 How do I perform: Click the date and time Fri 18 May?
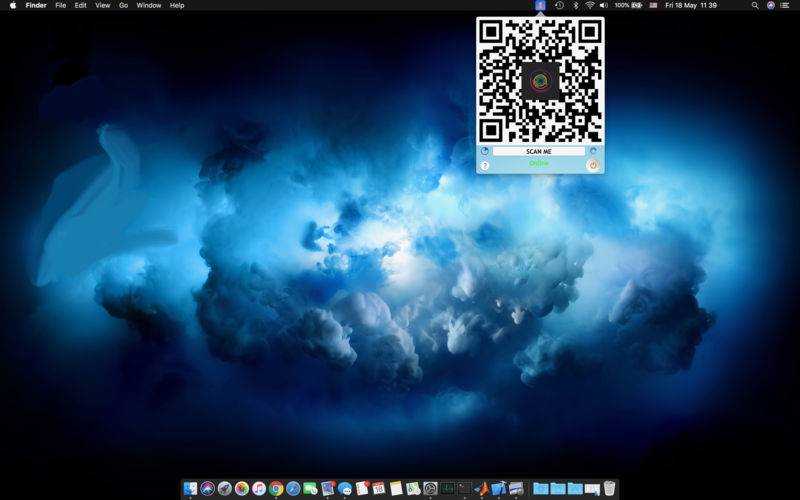coord(691,5)
